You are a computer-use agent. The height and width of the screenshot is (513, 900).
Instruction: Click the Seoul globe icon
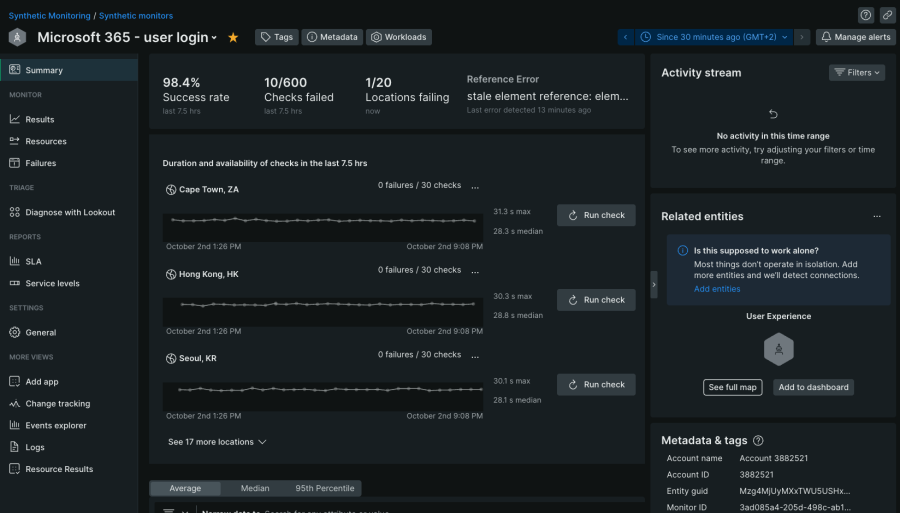click(x=171, y=359)
